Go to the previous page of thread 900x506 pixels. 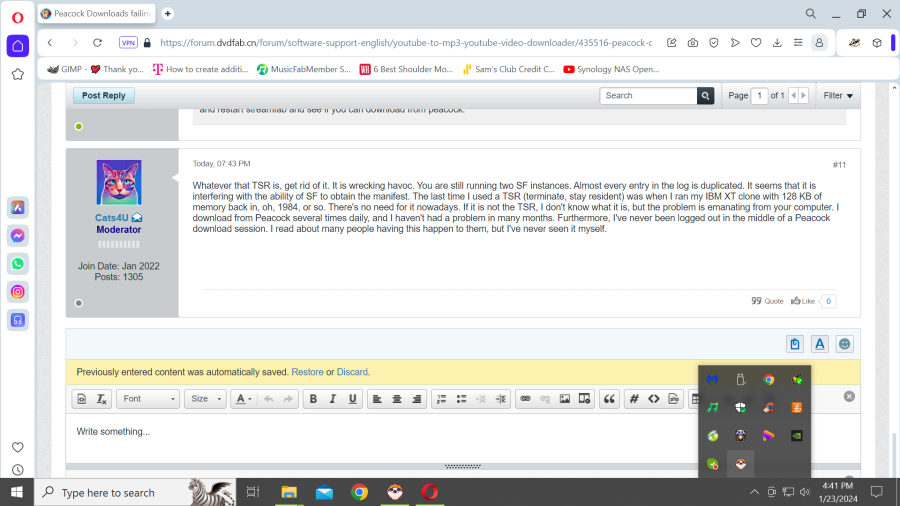794,96
